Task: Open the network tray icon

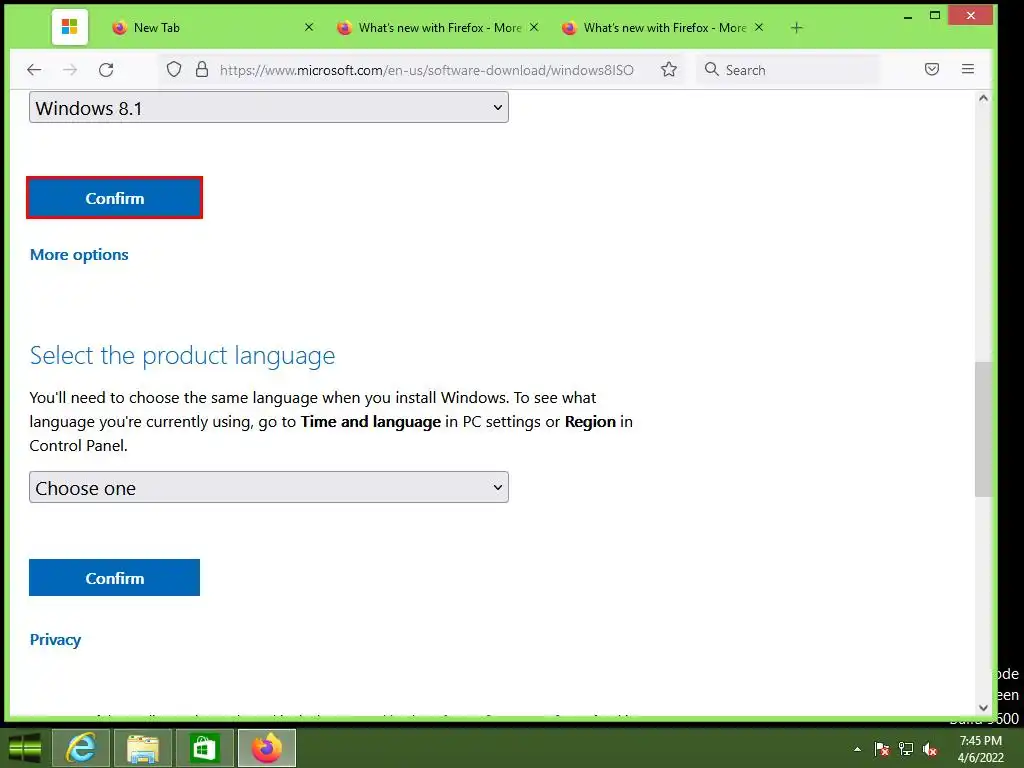Action: [906, 749]
